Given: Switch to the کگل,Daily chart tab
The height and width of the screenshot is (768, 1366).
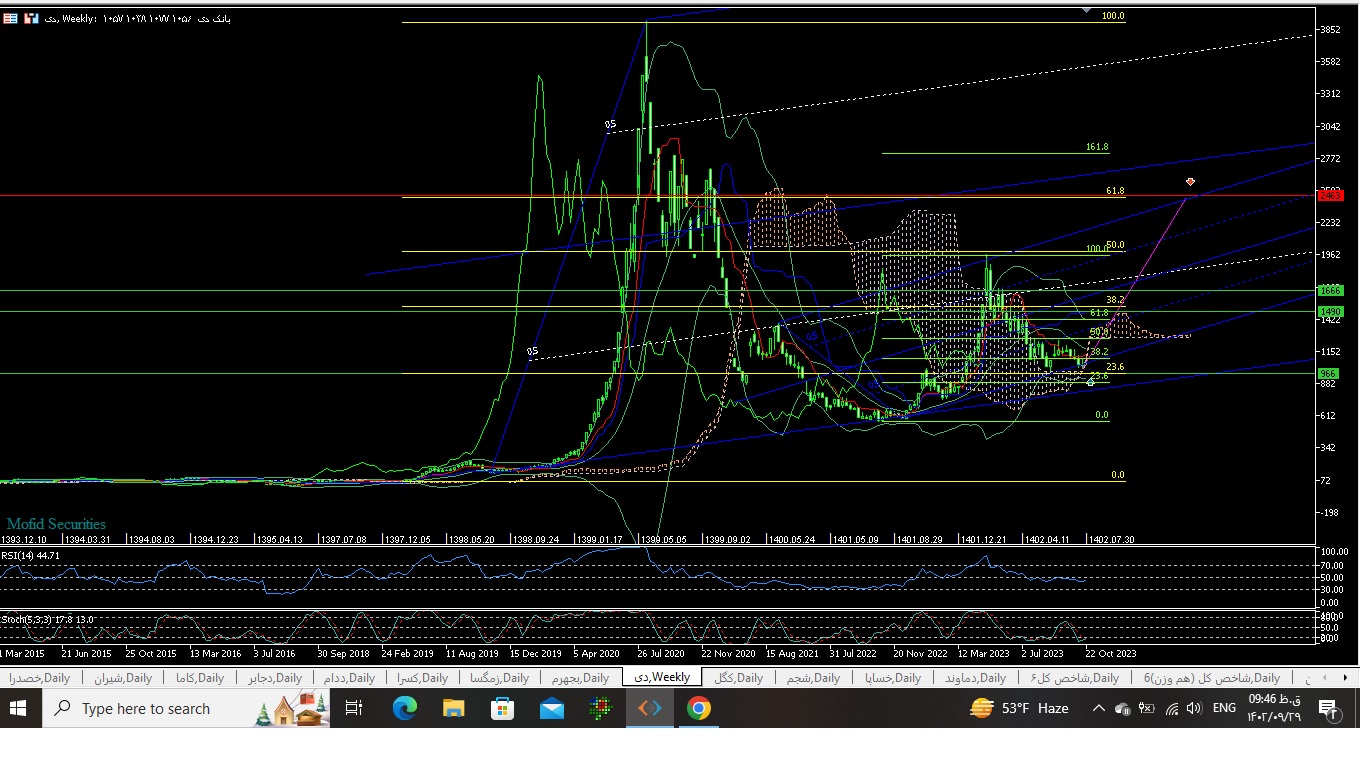Looking at the screenshot, I should 738,678.
